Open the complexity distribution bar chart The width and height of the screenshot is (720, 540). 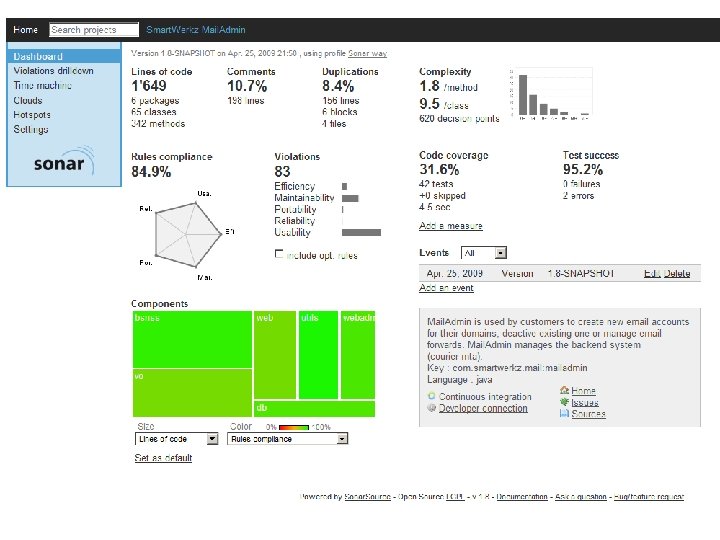click(551, 94)
